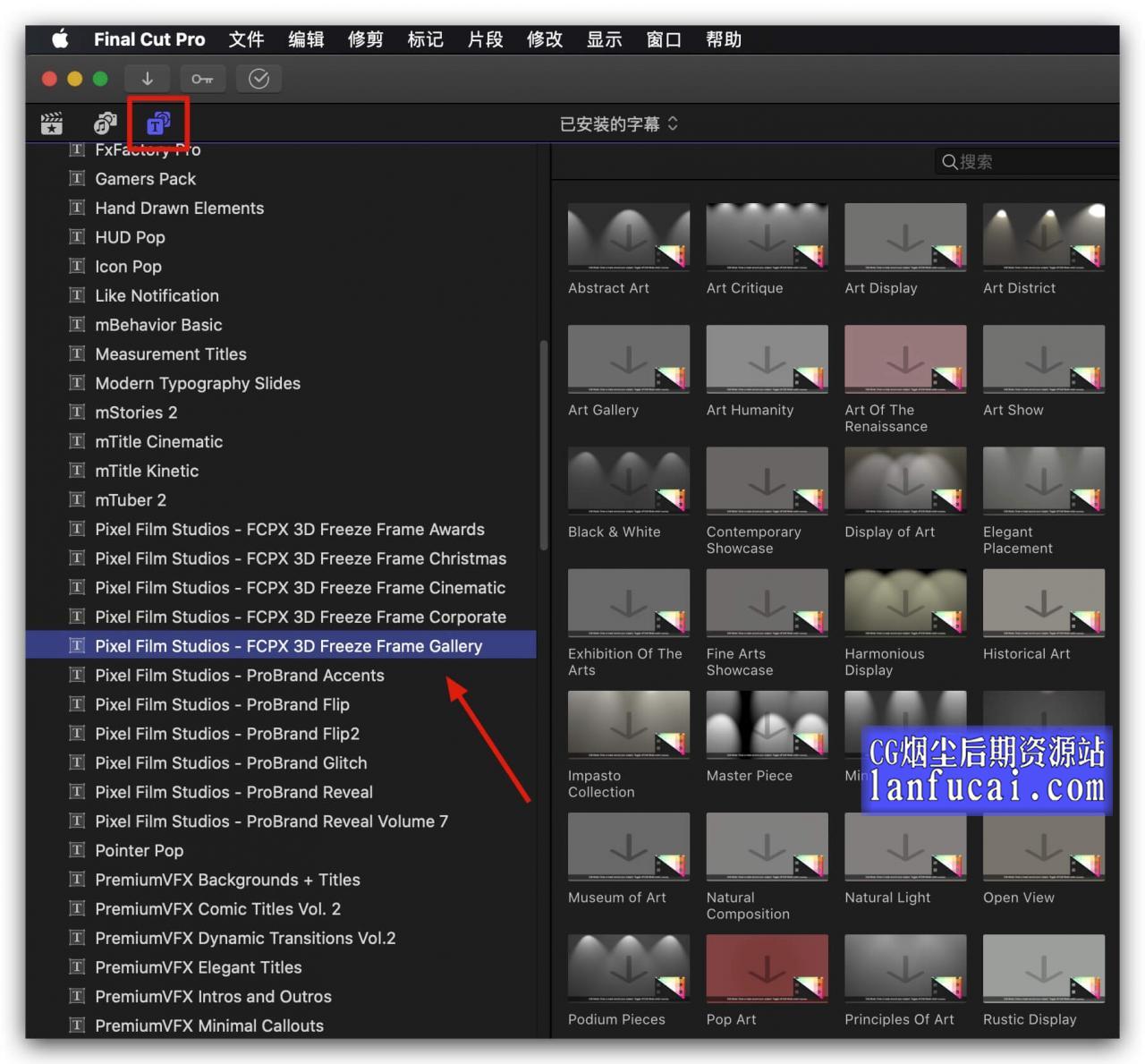Select the Exhibition Of The Arts thumbnail
The image size is (1145, 1064).
click(x=629, y=602)
